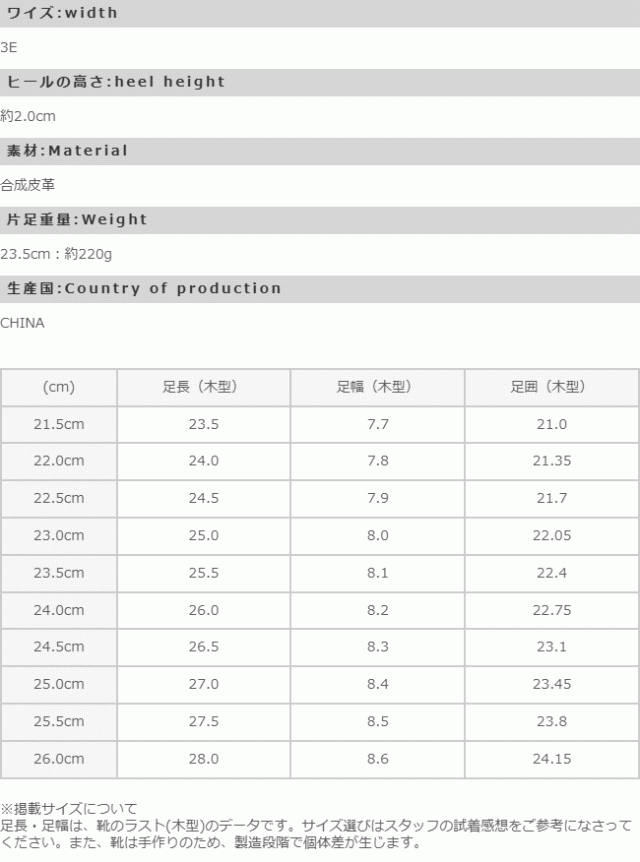Select the 21.5cm size row label
The height and width of the screenshot is (862, 640).
59,424
